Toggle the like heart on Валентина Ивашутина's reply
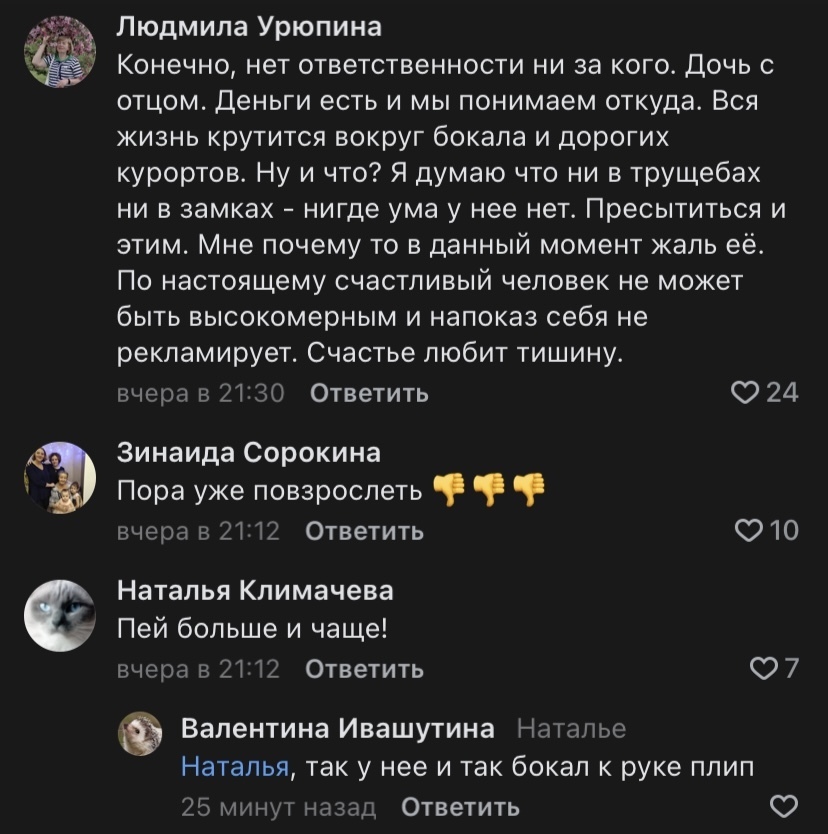Screen dimensions: 828x834 tap(786, 806)
